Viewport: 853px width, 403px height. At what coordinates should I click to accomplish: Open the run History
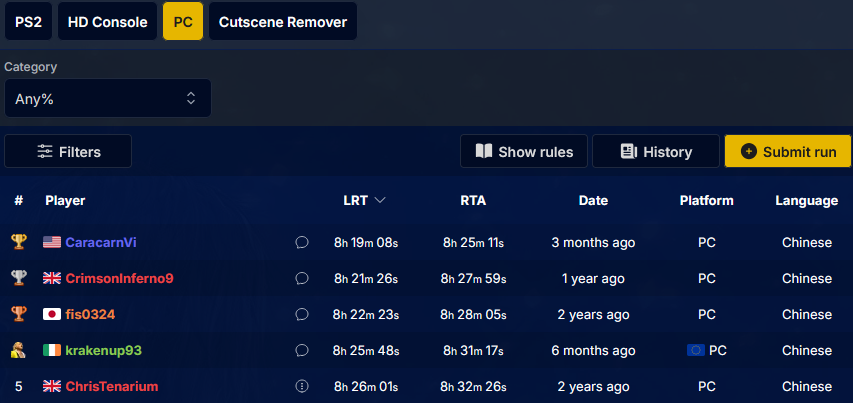coord(656,152)
